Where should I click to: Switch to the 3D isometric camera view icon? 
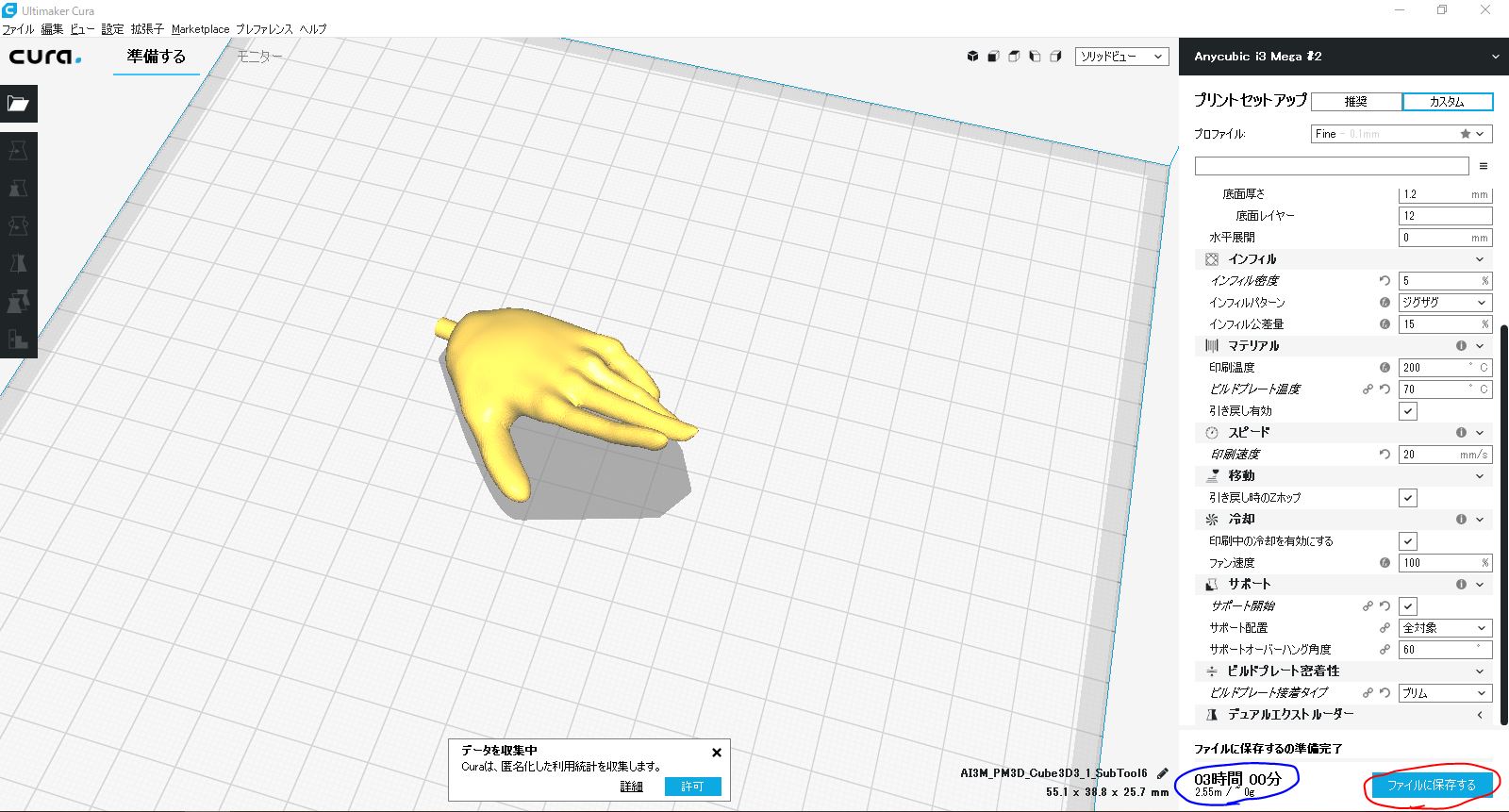coord(972,57)
